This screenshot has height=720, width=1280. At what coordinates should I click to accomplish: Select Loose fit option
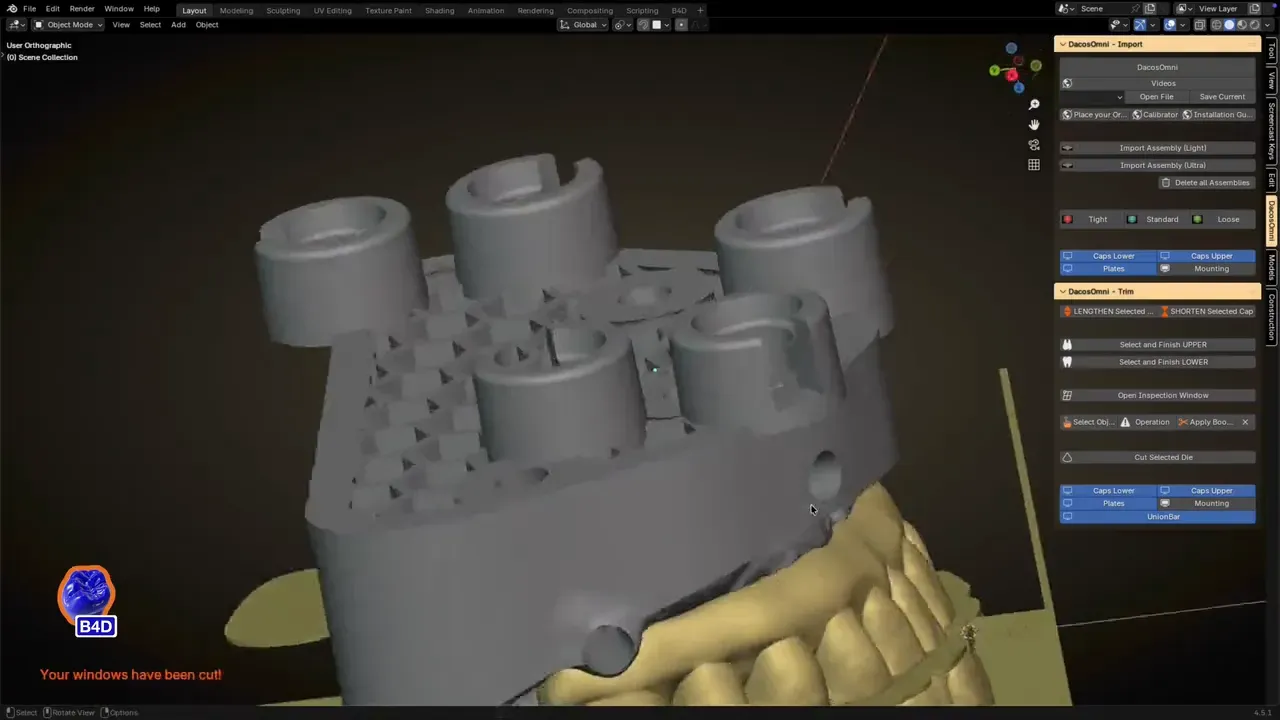tap(1223, 219)
